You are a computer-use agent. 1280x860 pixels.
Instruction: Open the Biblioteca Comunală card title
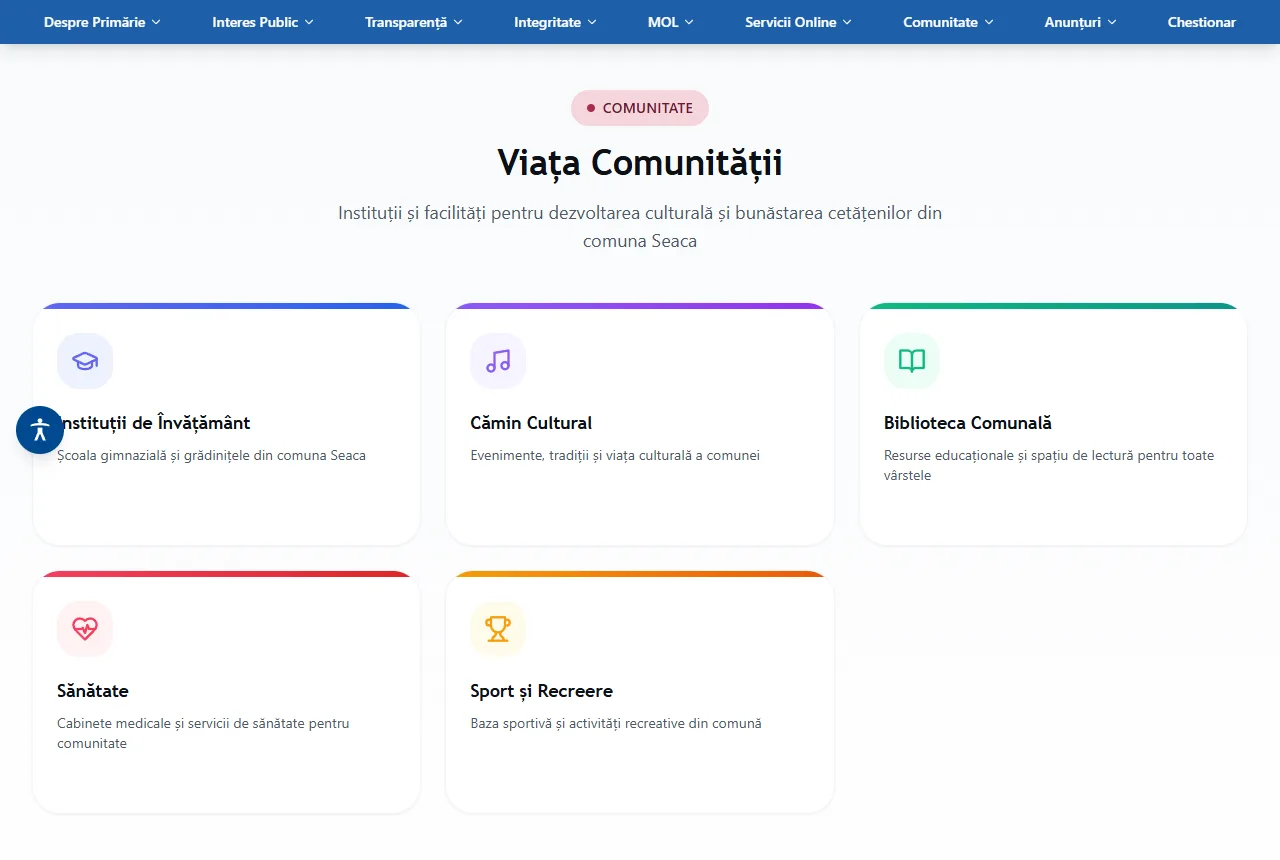pyautogui.click(x=968, y=423)
